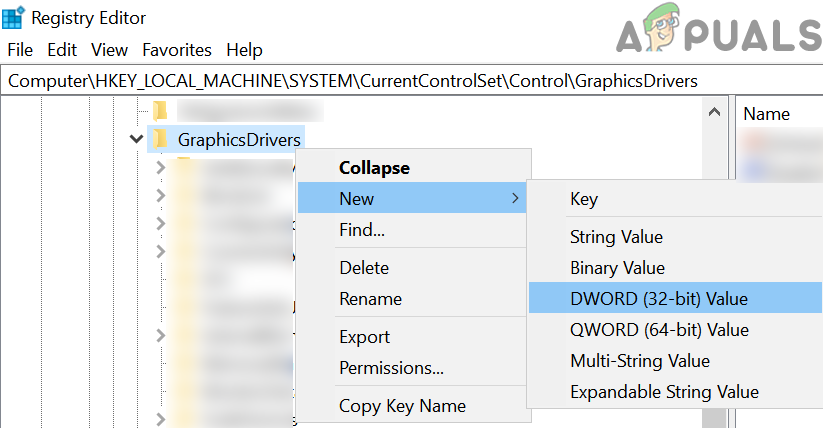
Task: Click the Registry Editor app icon
Action: click(x=14, y=17)
